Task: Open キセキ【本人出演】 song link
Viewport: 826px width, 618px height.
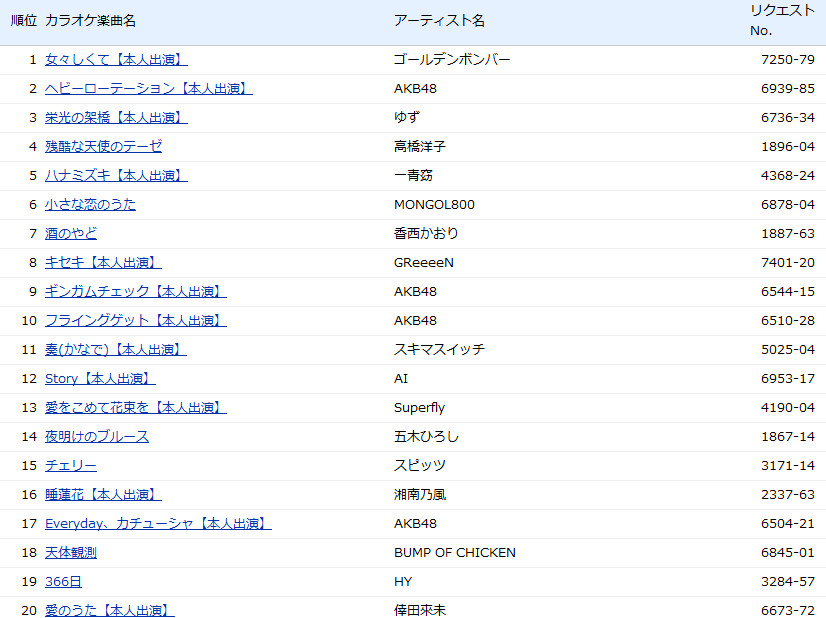Action: point(103,262)
